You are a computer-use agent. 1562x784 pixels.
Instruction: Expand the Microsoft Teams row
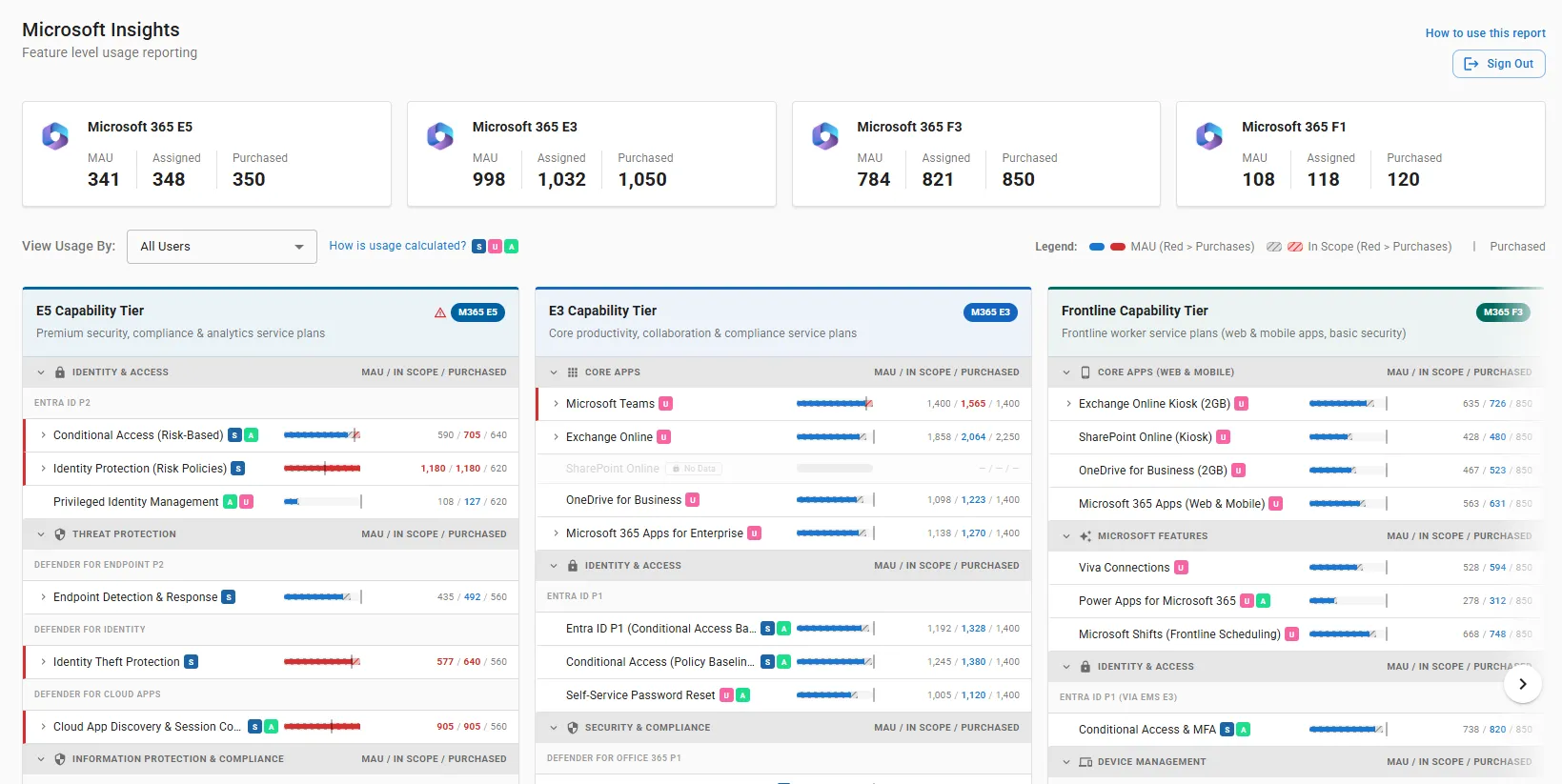pos(556,404)
